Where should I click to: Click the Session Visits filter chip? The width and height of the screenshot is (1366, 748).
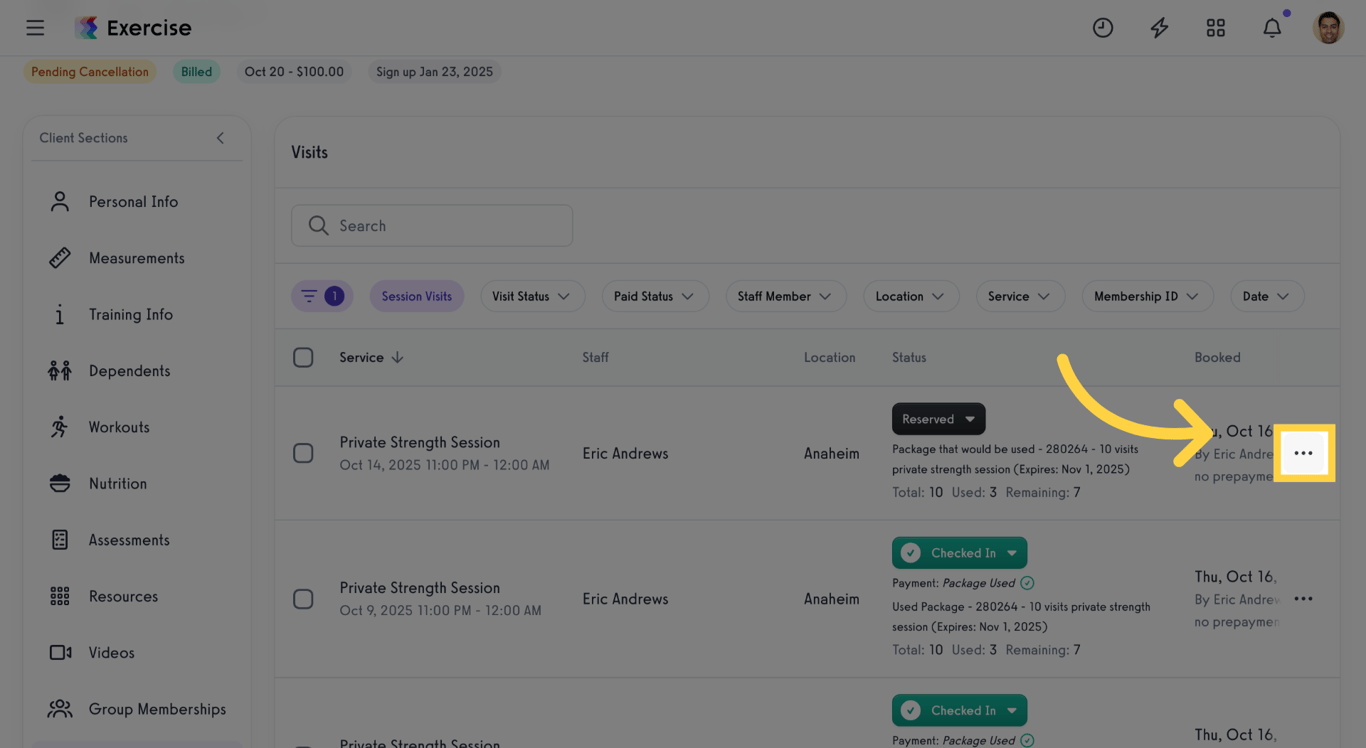click(x=416, y=296)
